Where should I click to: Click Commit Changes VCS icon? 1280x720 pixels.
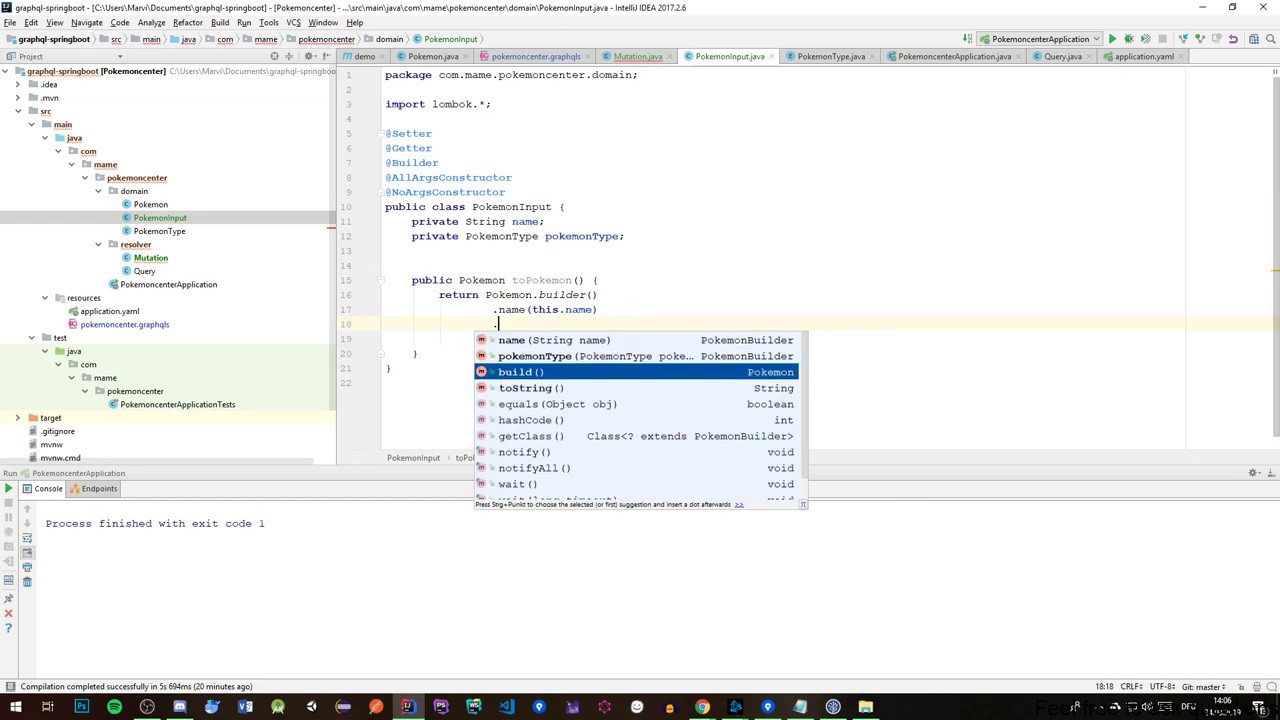1200,39
